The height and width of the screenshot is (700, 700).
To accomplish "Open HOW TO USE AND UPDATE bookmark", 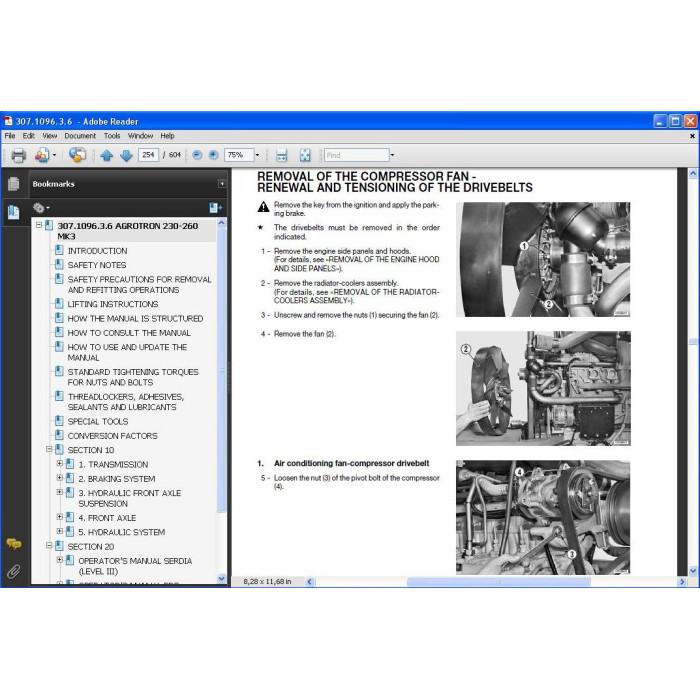I will coord(127,352).
